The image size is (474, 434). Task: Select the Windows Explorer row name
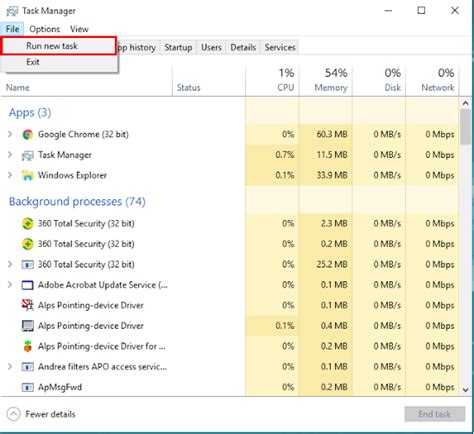(72, 175)
